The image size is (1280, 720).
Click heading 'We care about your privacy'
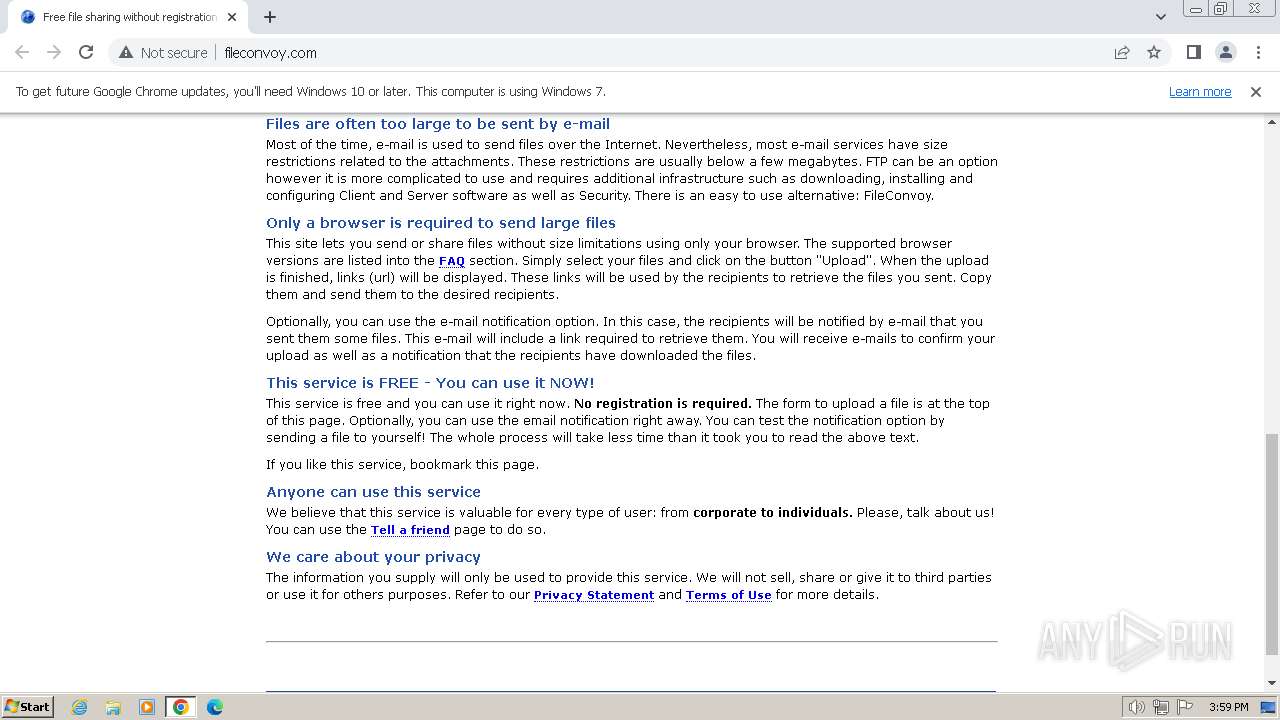pyautogui.click(x=373, y=557)
